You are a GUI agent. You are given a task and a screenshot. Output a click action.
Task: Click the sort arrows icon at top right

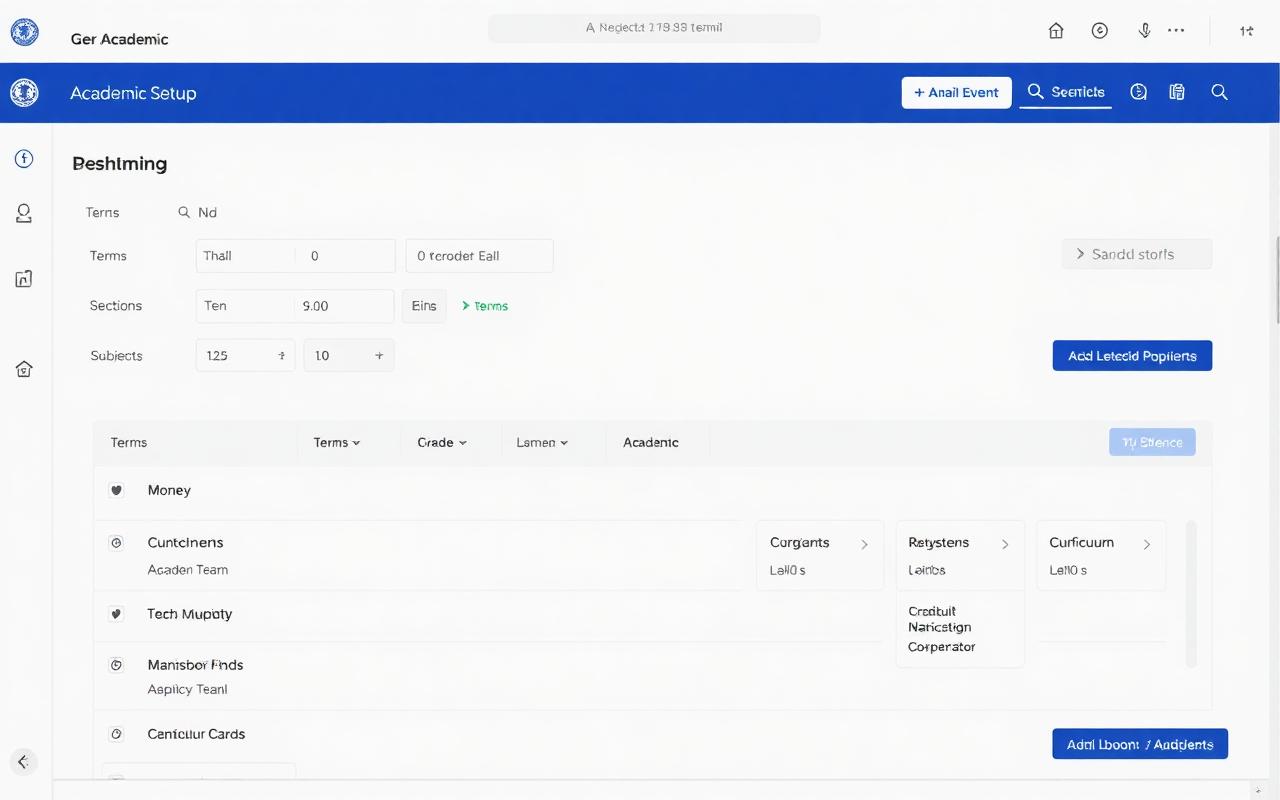[1247, 31]
